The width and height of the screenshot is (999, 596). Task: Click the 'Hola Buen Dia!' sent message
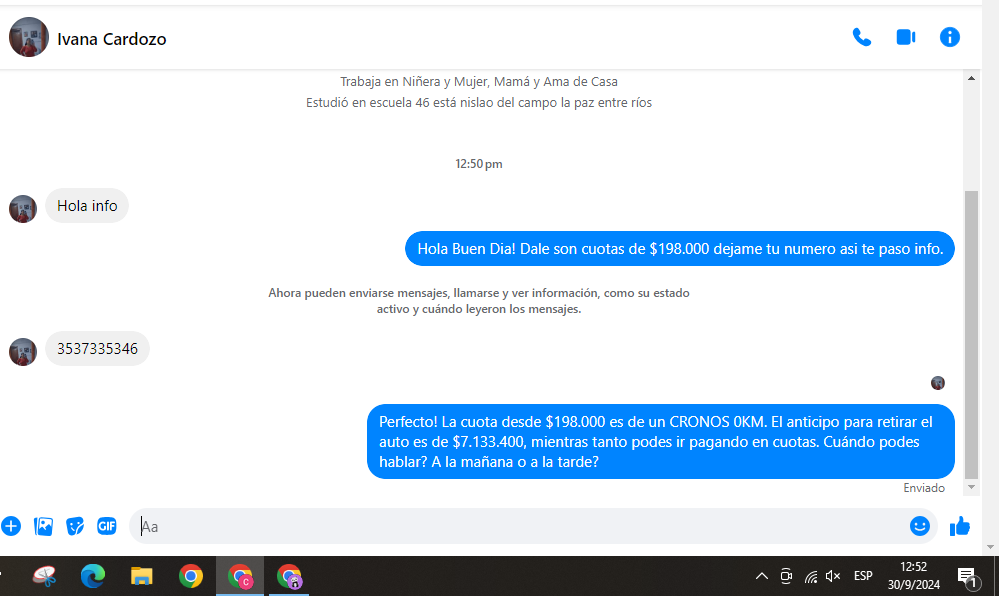click(x=680, y=249)
